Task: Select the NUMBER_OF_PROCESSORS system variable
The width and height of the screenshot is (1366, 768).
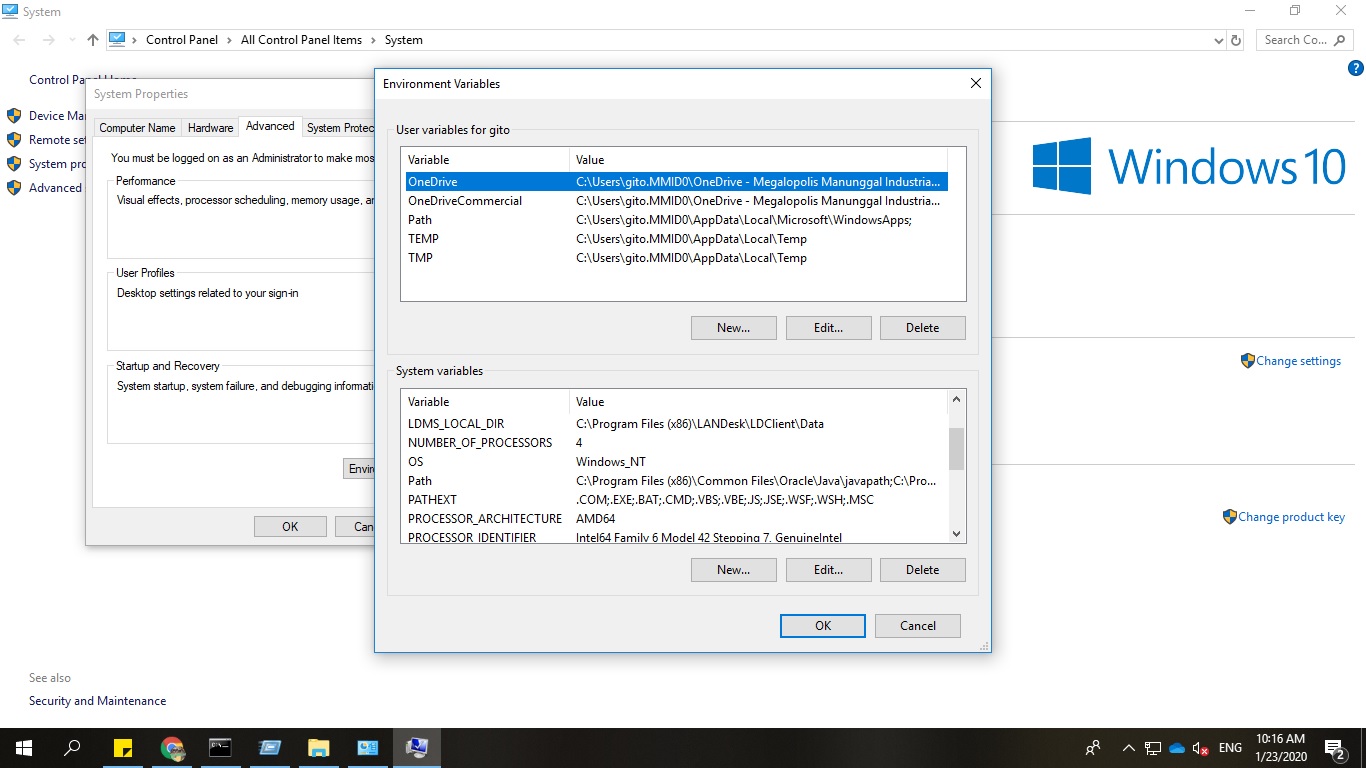Action: [675, 443]
